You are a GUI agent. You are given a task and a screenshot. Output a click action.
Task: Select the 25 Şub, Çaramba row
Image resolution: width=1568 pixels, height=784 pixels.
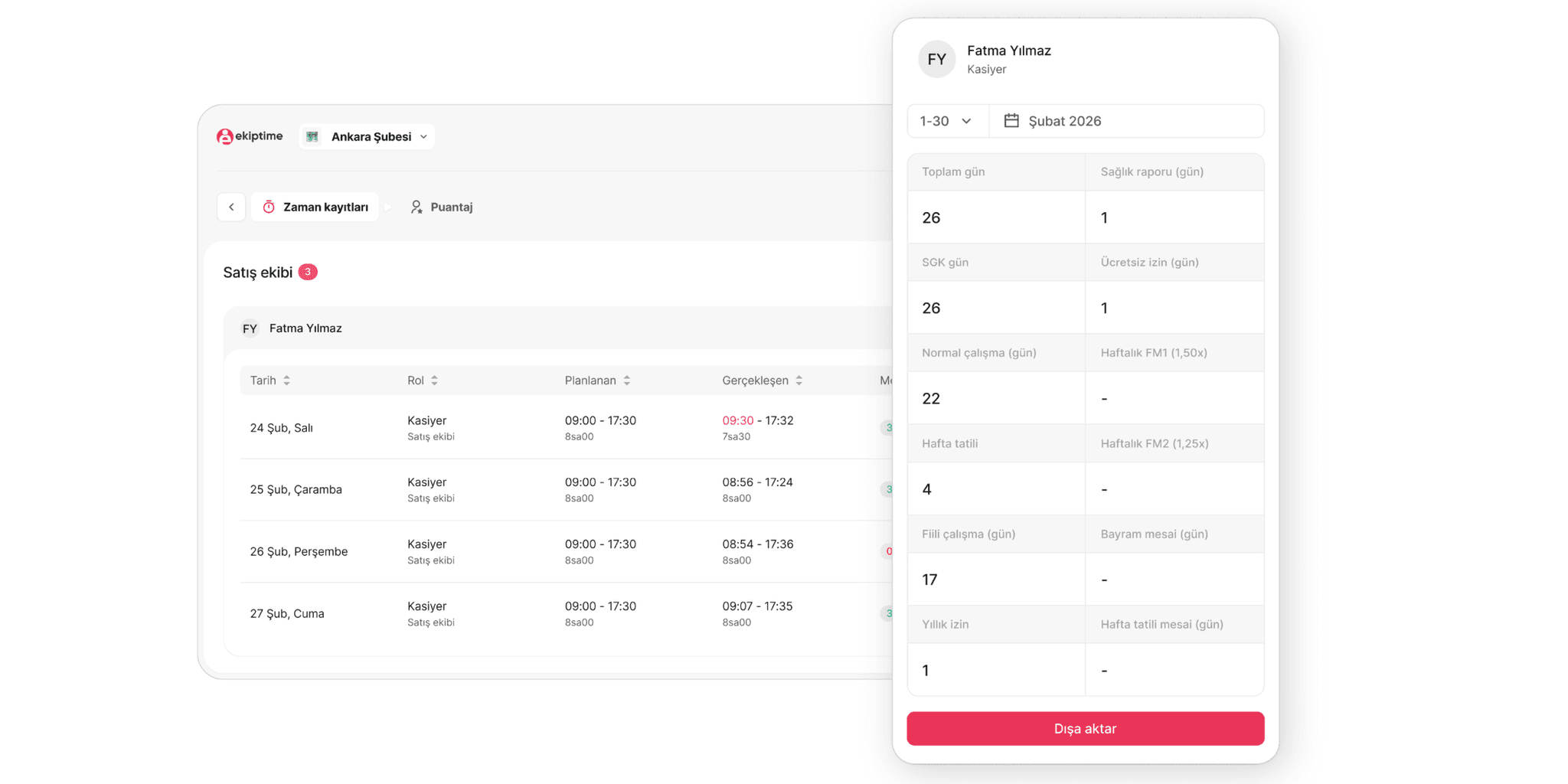(x=296, y=489)
